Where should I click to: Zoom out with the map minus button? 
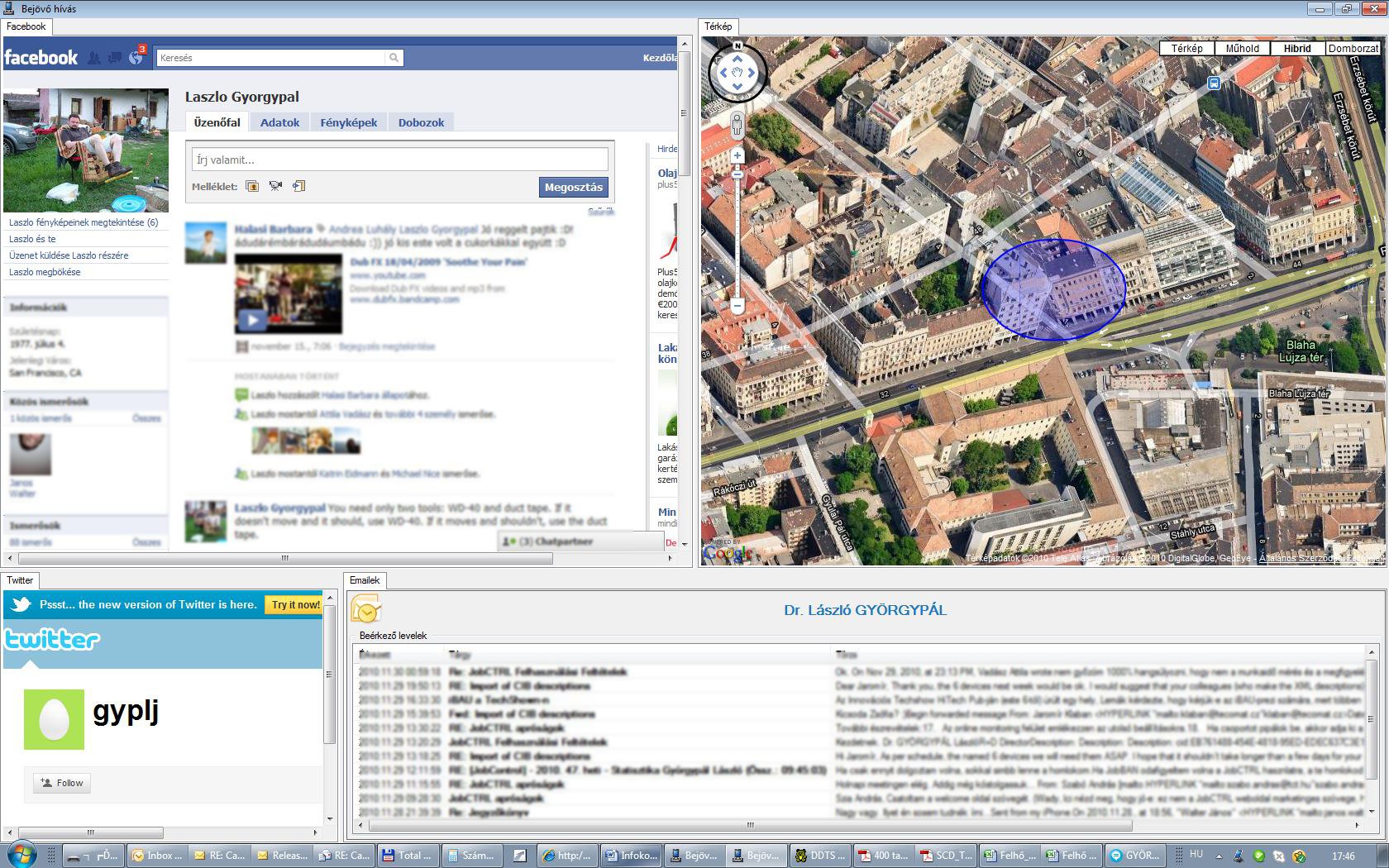click(737, 306)
